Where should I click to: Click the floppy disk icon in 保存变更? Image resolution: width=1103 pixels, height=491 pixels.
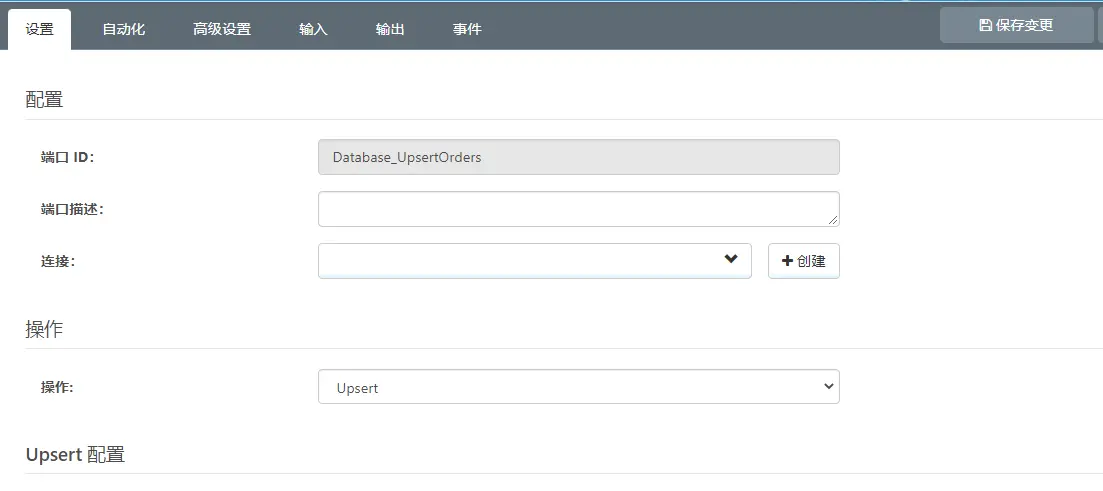[985, 25]
